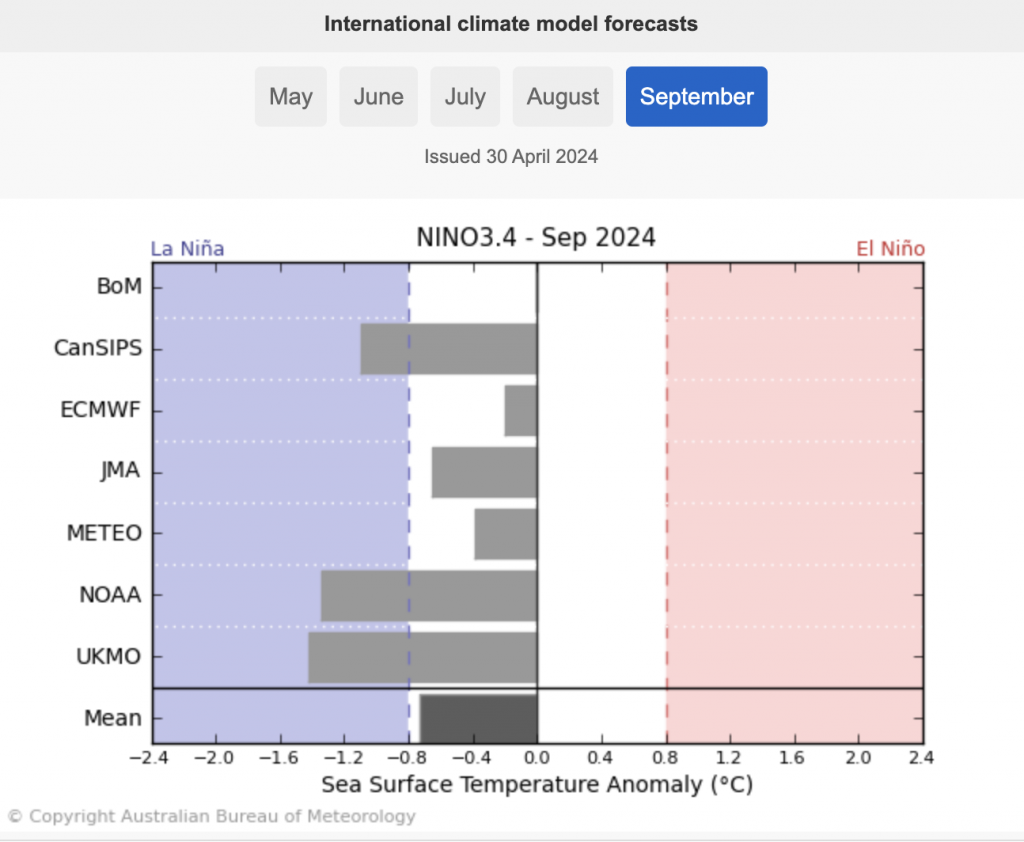The width and height of the screenshot is (1024, 842).
Task: Select the June month tab
Action: 378,97
